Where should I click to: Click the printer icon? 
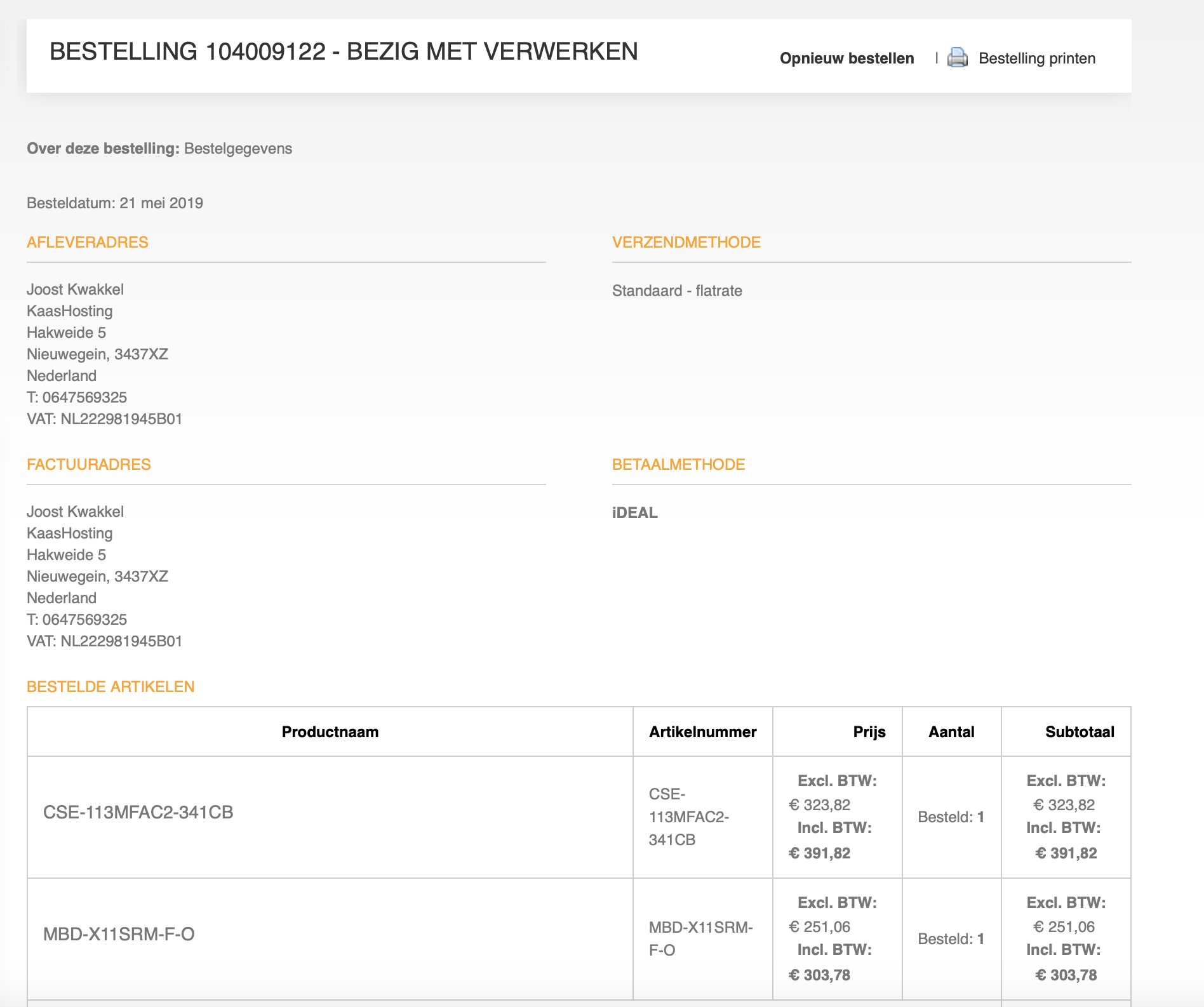[957, 58]
